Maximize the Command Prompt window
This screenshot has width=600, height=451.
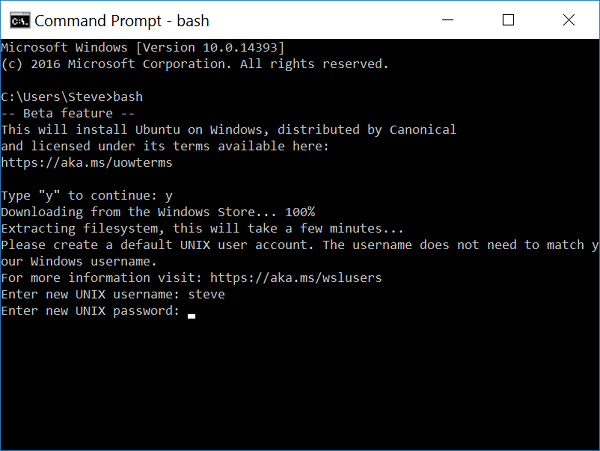click(508, 19)
